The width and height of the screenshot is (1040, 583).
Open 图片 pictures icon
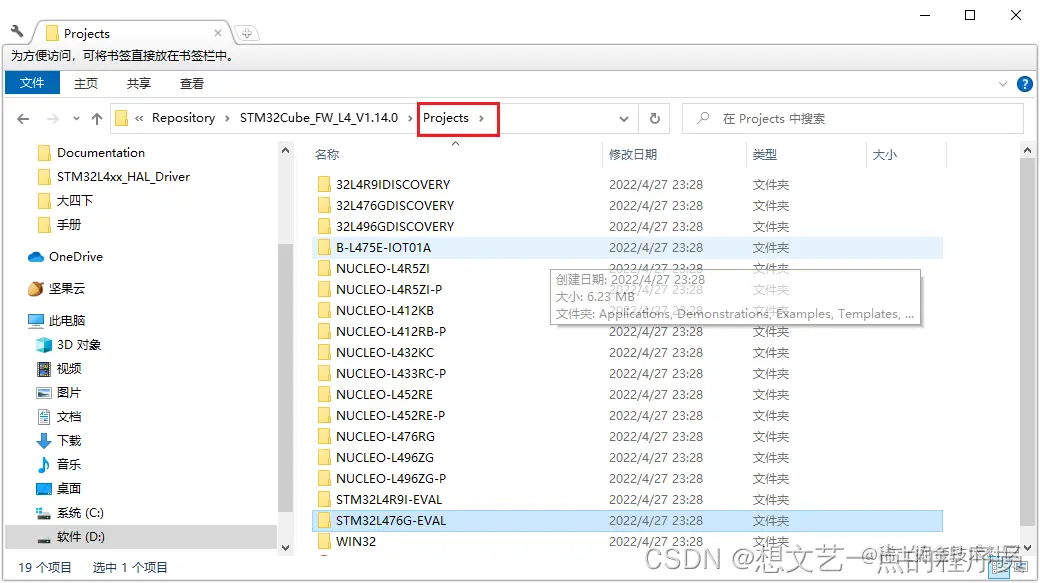pos(44,393)
